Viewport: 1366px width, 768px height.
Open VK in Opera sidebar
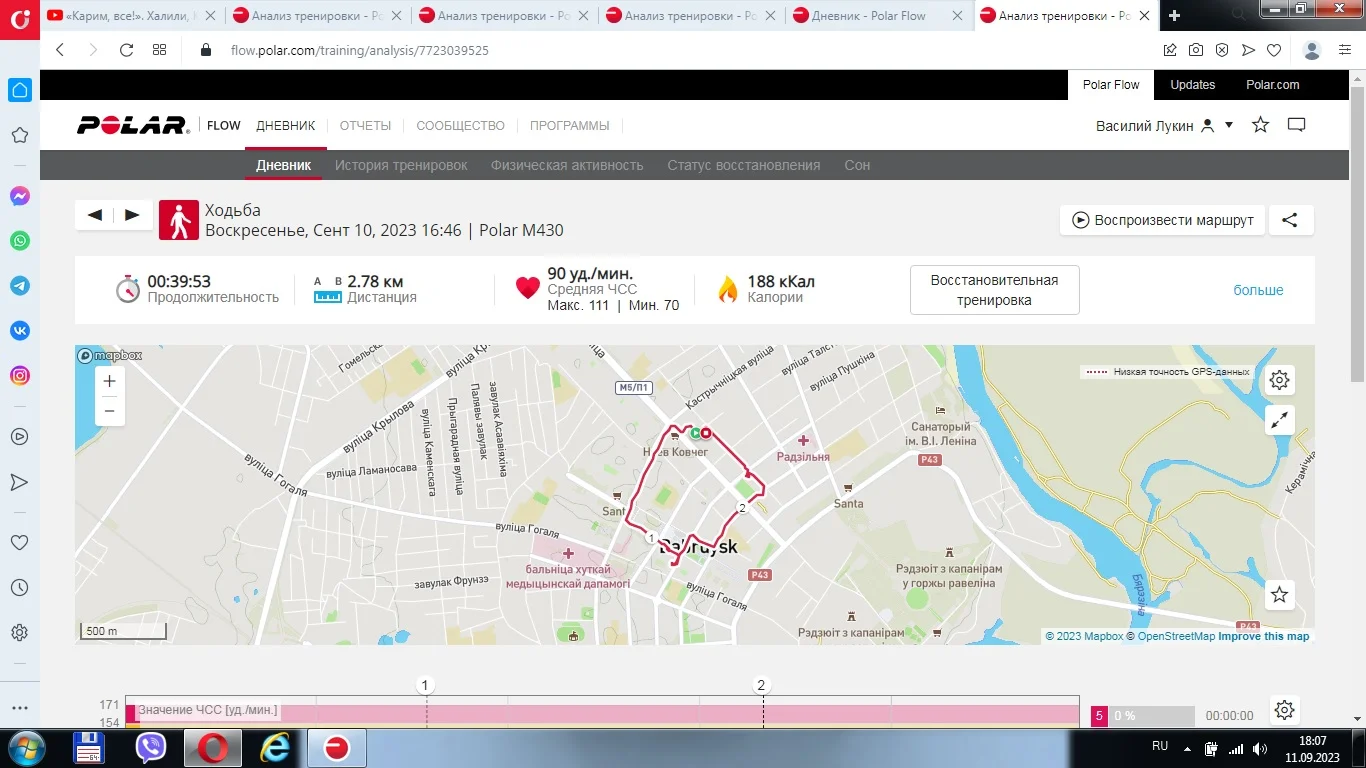(19, 331)
